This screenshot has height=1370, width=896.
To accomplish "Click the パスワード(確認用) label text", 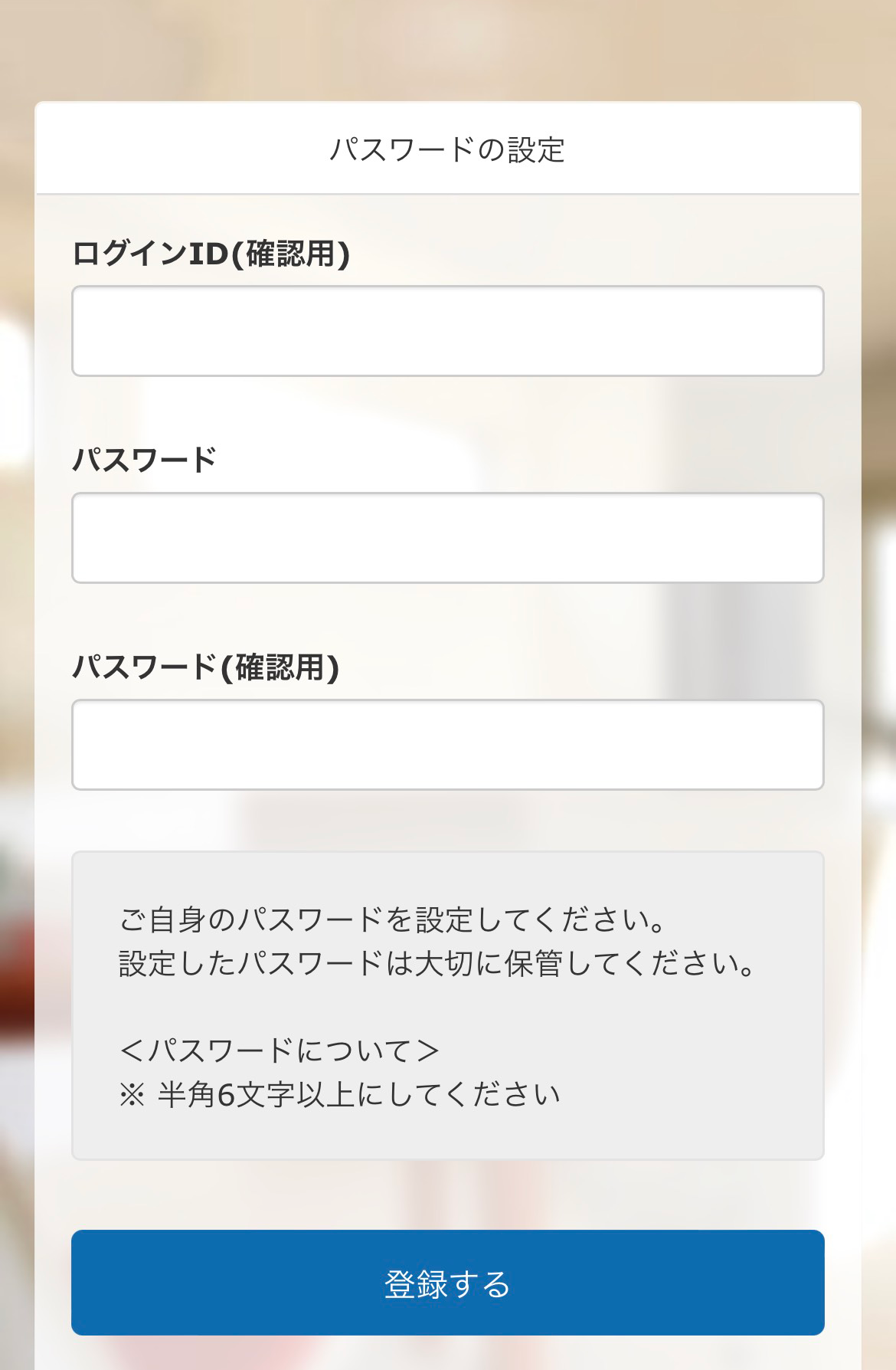I will click(x=205, y=667).
